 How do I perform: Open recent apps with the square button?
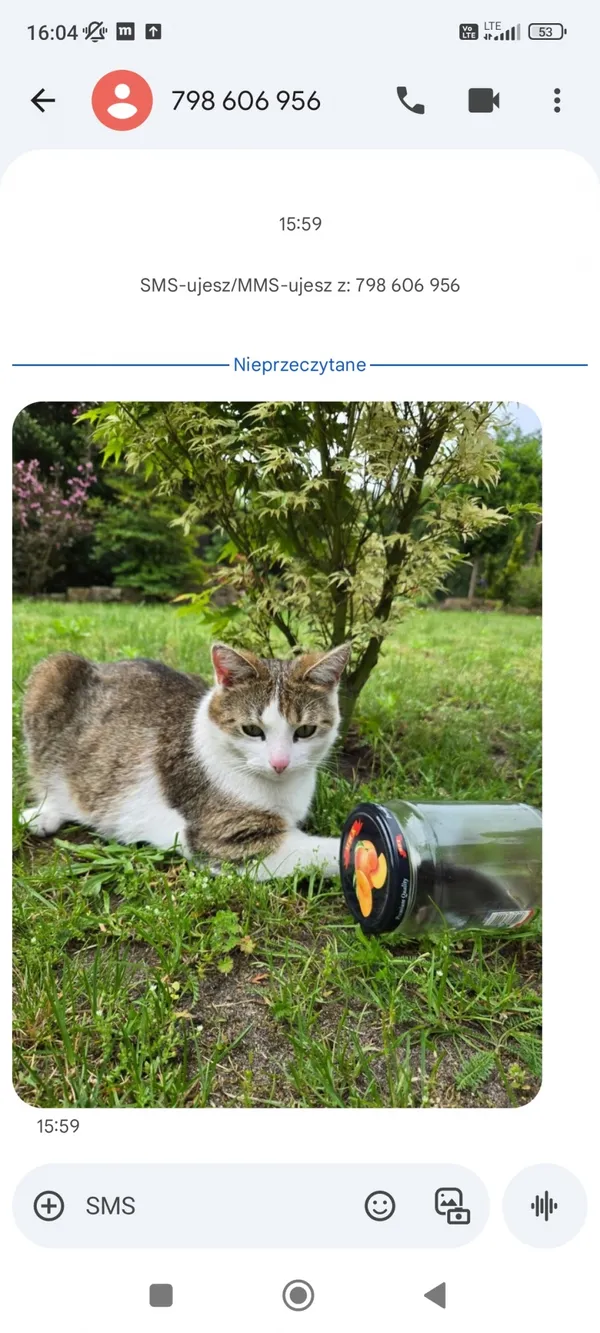[161, 1296]
